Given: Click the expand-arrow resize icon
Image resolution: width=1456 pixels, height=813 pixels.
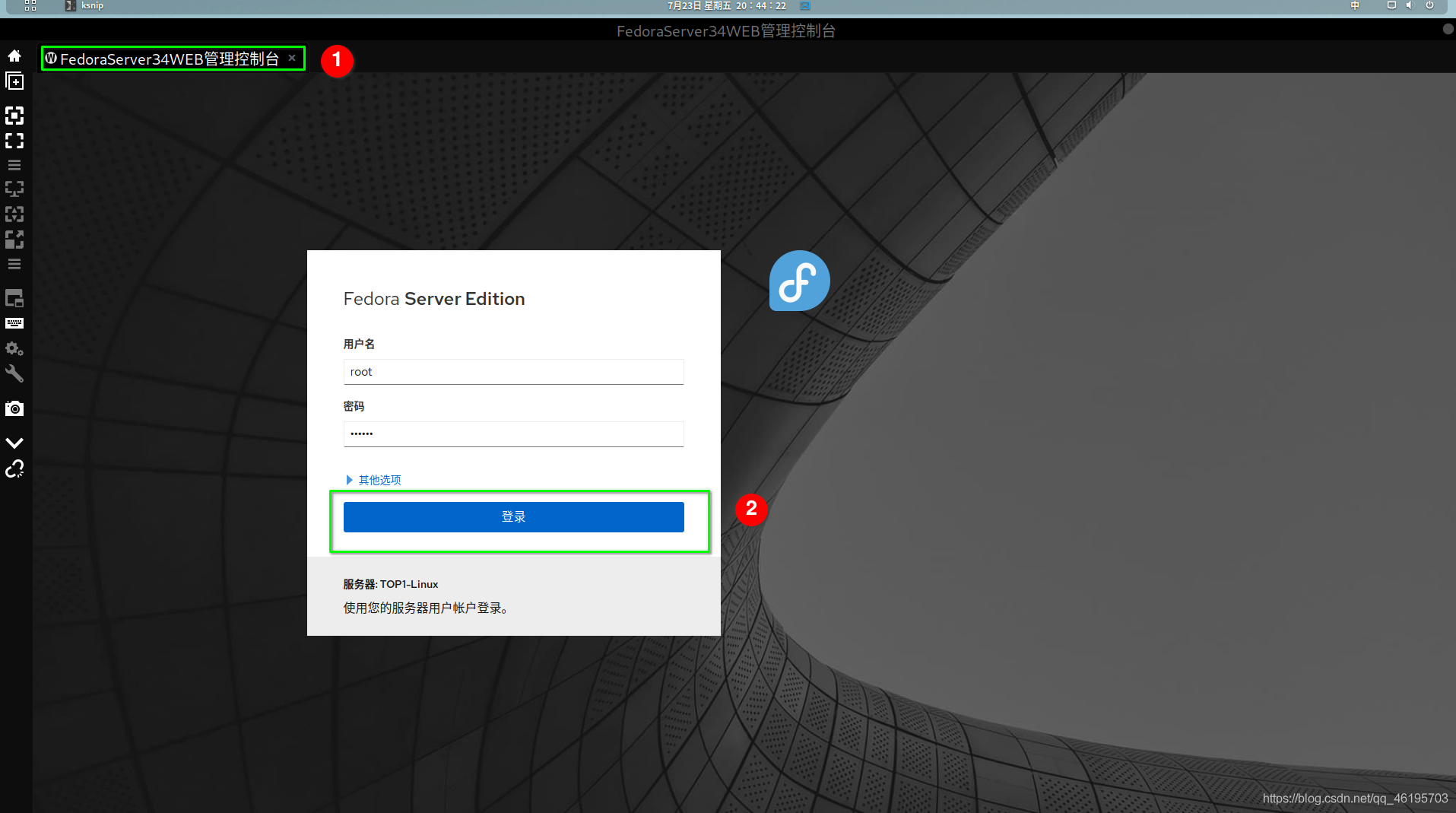Looking at the screenshot, I should 14,240.
